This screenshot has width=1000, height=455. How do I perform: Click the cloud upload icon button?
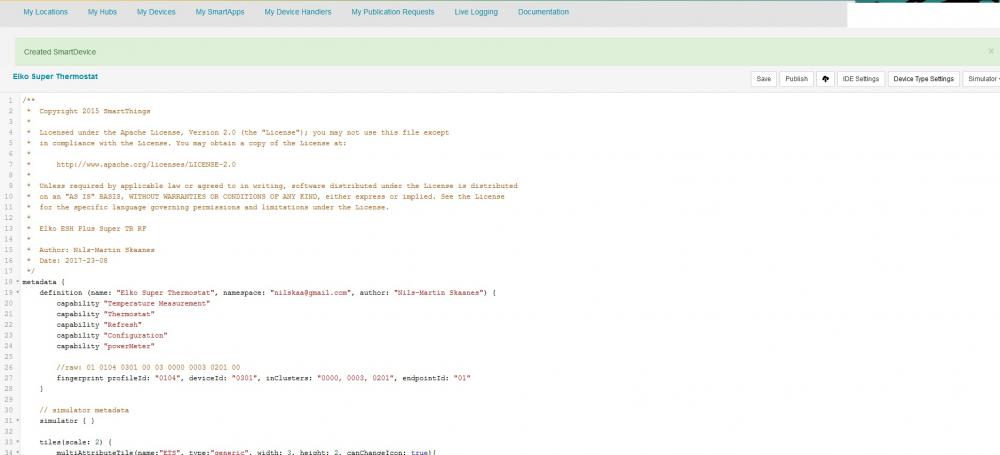(825, 78)
